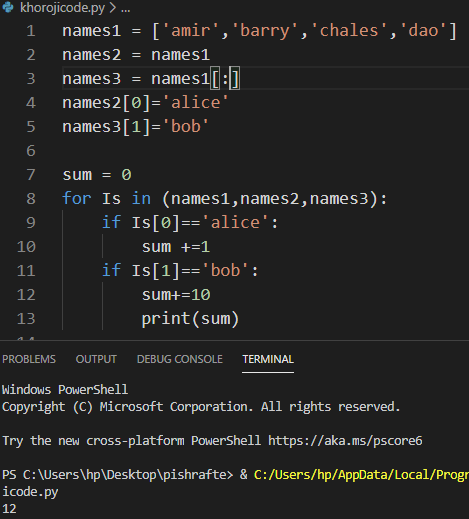
Task: Place cursor in names3 slice brackets
Action: click(x=225, y=79)
